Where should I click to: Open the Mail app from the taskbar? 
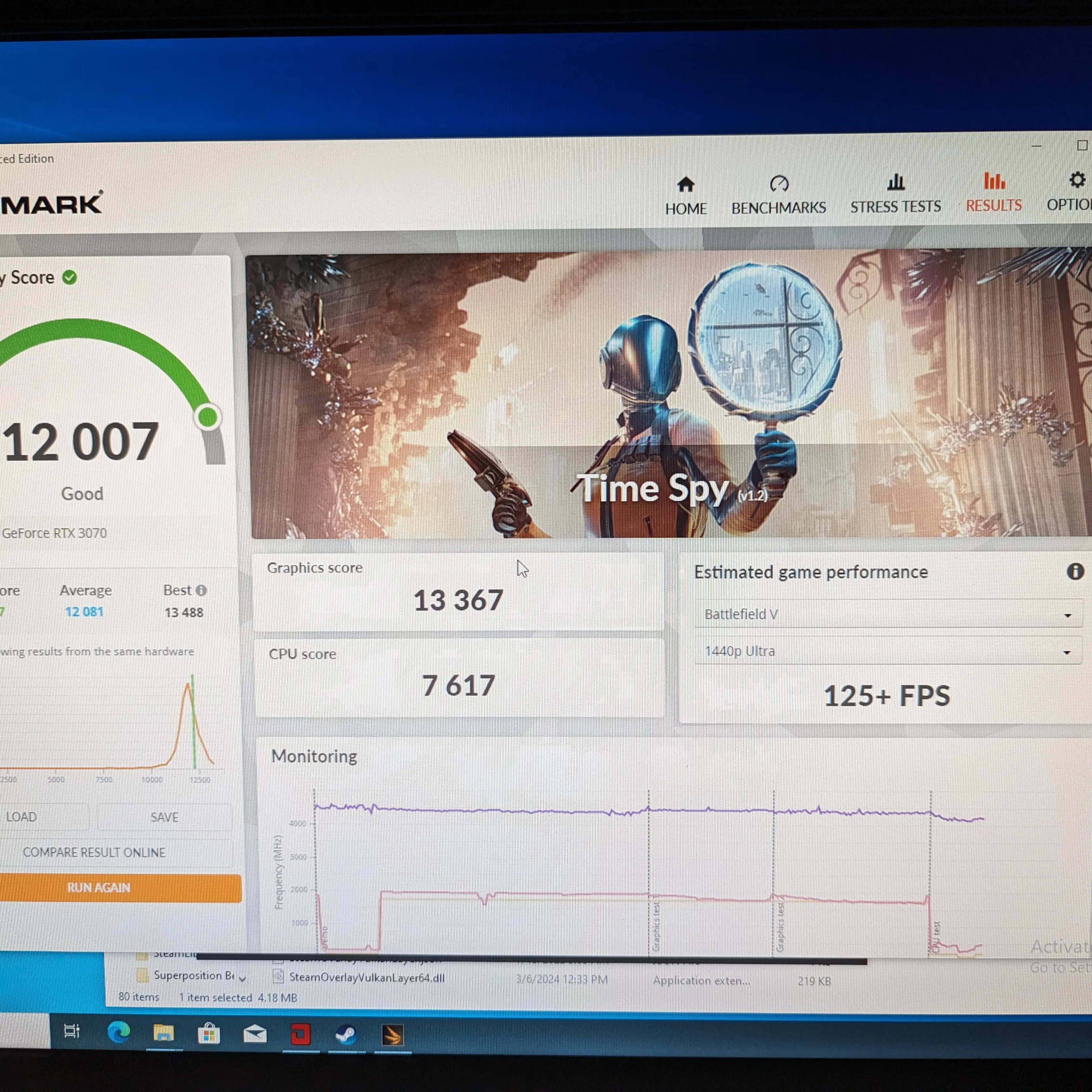coord(255,1034)
